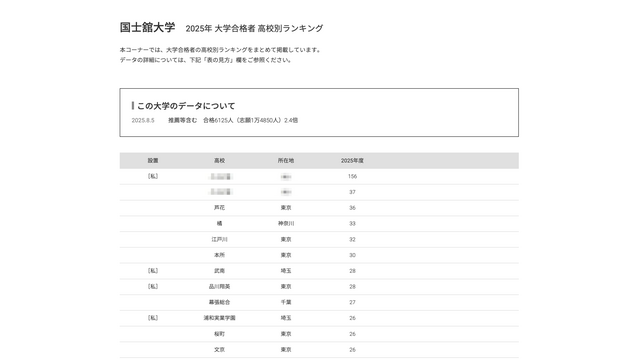
Task: Click the 設置 column header
Action: coord(153,161)
